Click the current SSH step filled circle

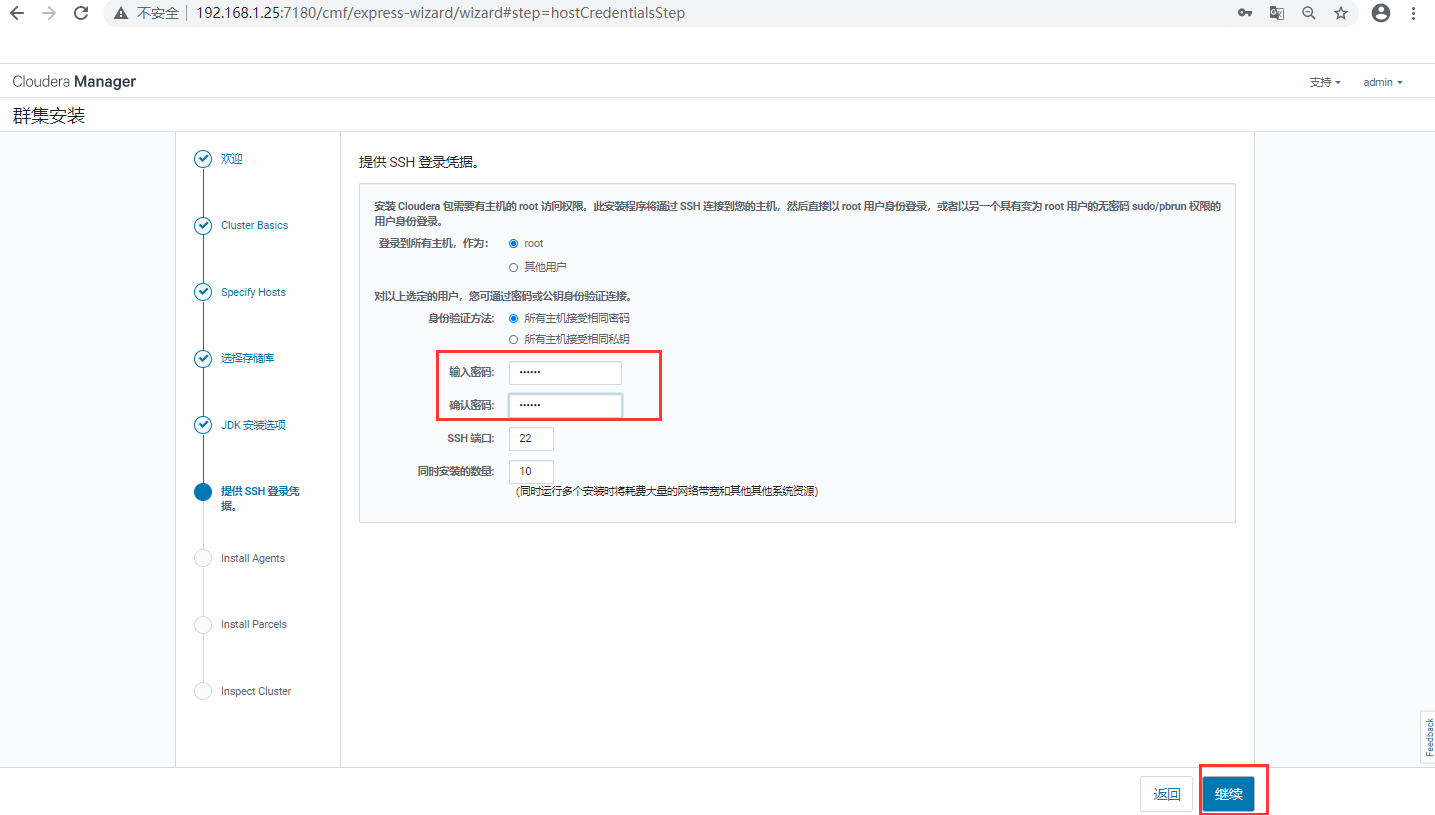(203, 491)
